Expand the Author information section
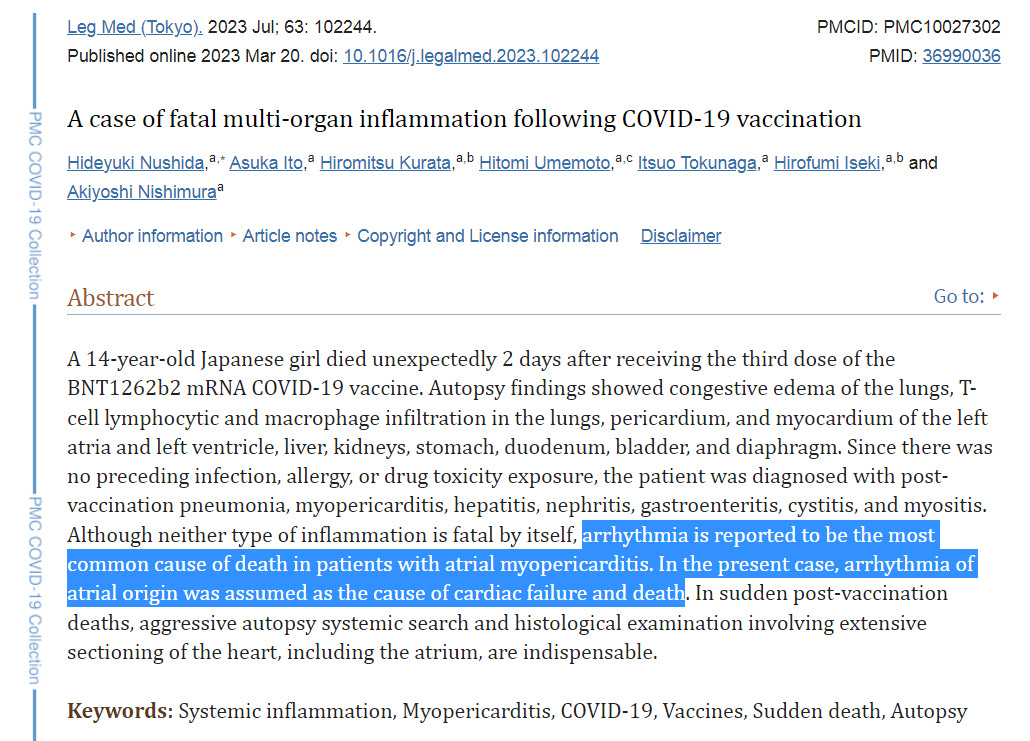Viewport: 1030px width, 741px height. 152,236
